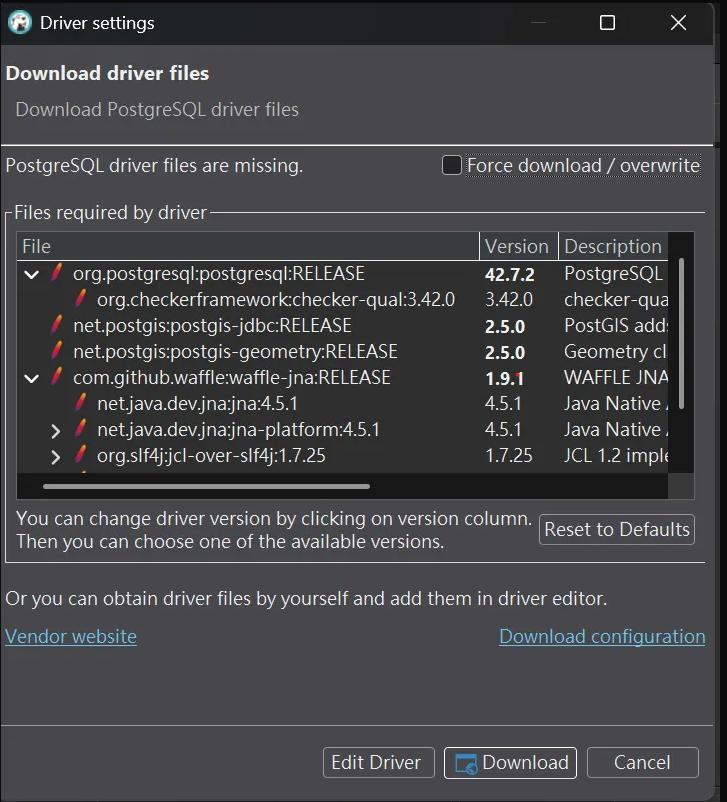This screenshot has width=727, height=802.
Task: Click version 2.5.0 of postgis-jdbc
Action: coord(505,326)
